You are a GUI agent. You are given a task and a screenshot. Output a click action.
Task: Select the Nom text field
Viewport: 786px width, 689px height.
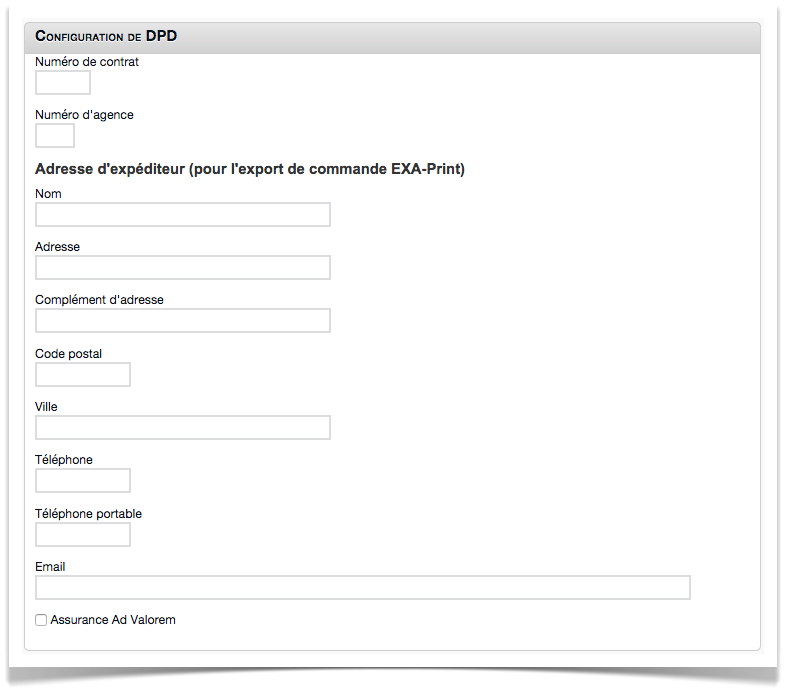182,215
